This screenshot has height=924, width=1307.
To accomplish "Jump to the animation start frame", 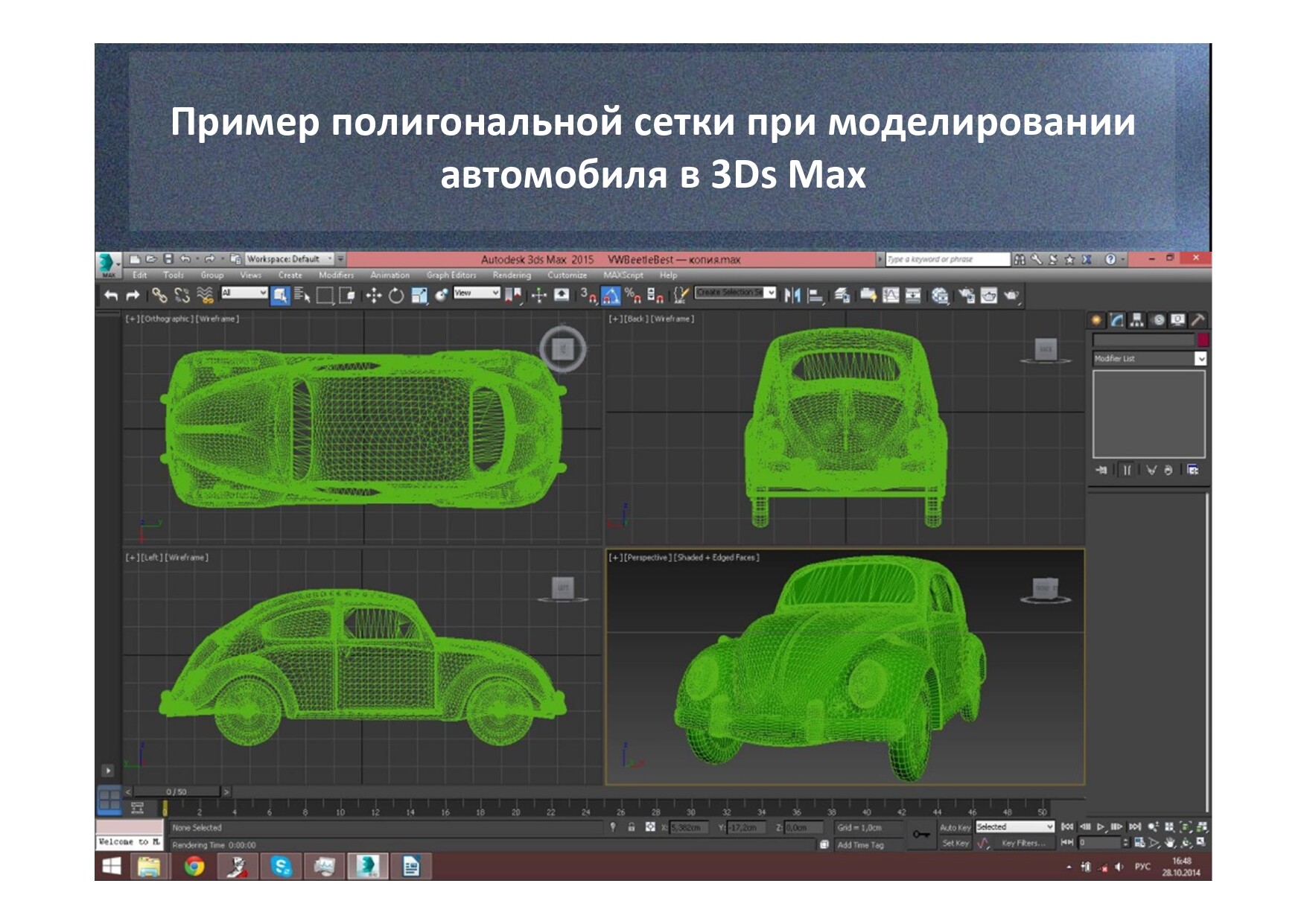I will [x=1067, y=827].
